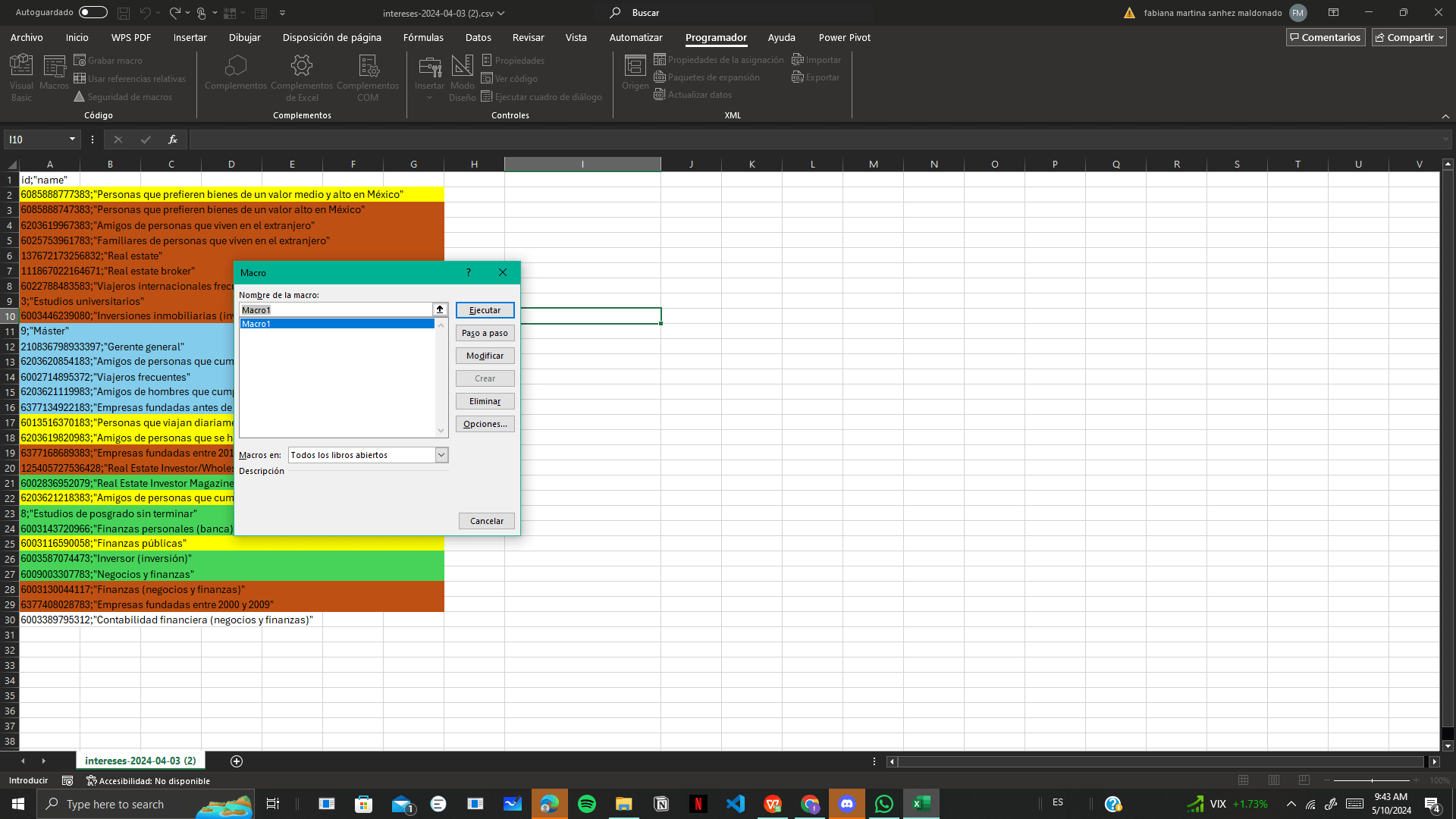Click the macro name collapse arrow icon

tap(440, 309)
